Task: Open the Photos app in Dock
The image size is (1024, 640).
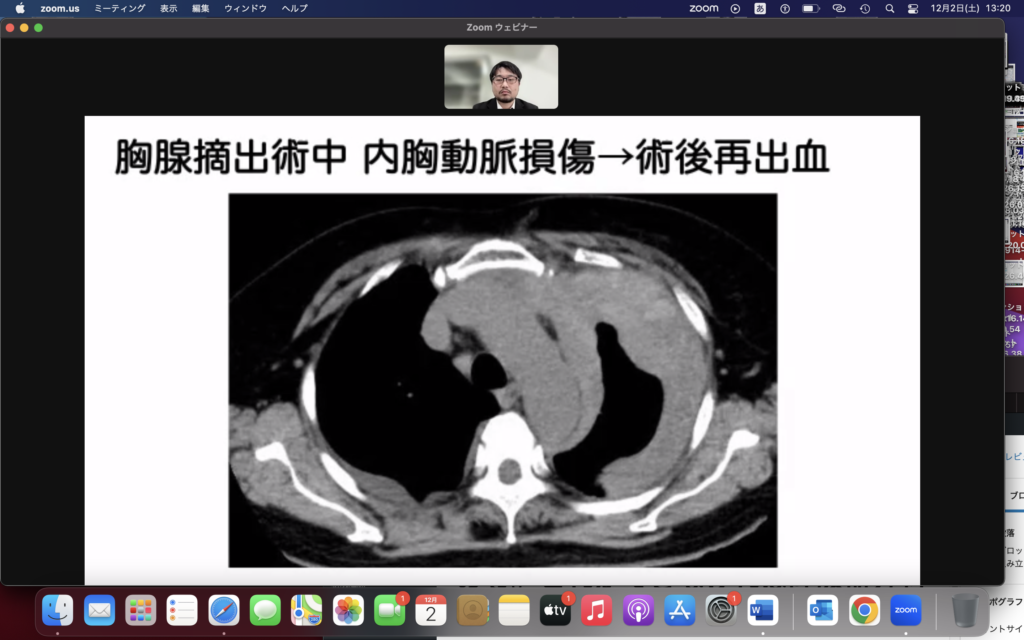Action: coord(348,609)
